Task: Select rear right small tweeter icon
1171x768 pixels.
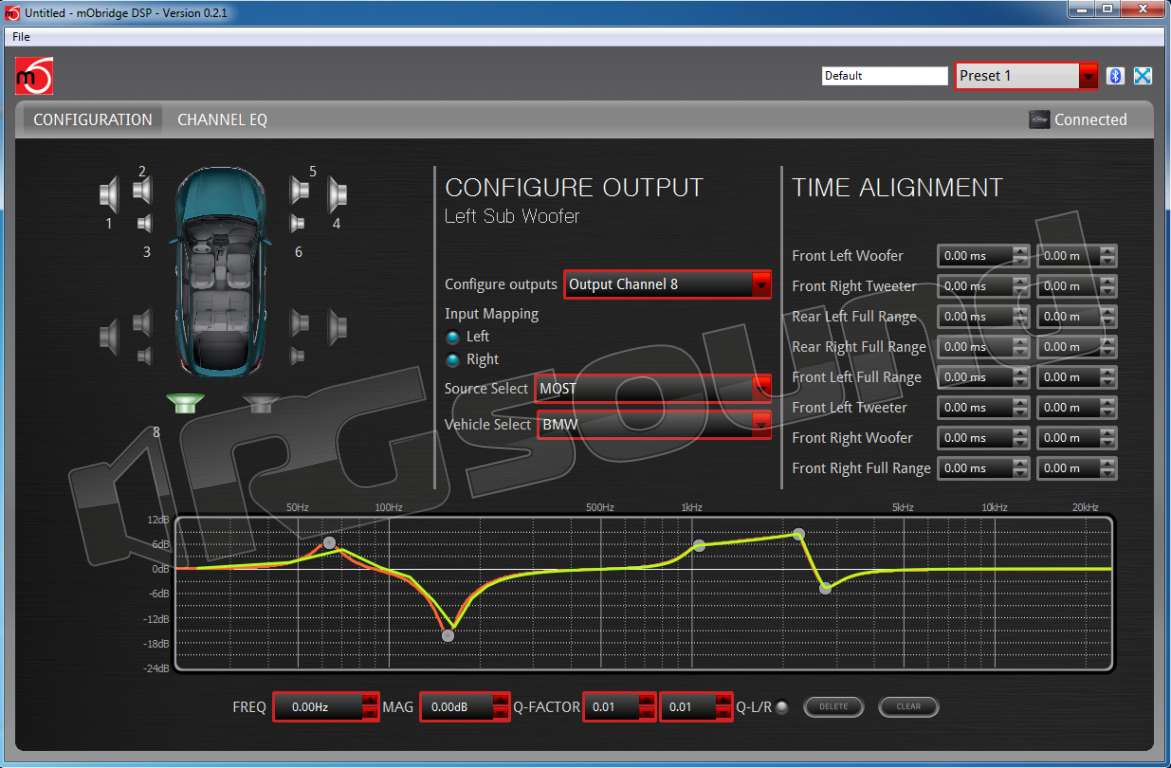Action: click(x=297, y=356)
